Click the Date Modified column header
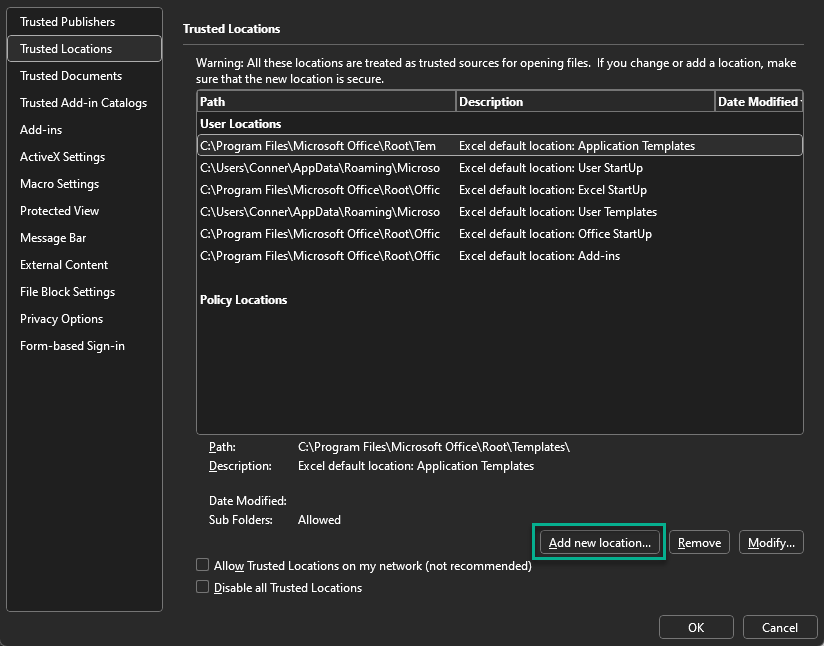 tap(758, 101)
